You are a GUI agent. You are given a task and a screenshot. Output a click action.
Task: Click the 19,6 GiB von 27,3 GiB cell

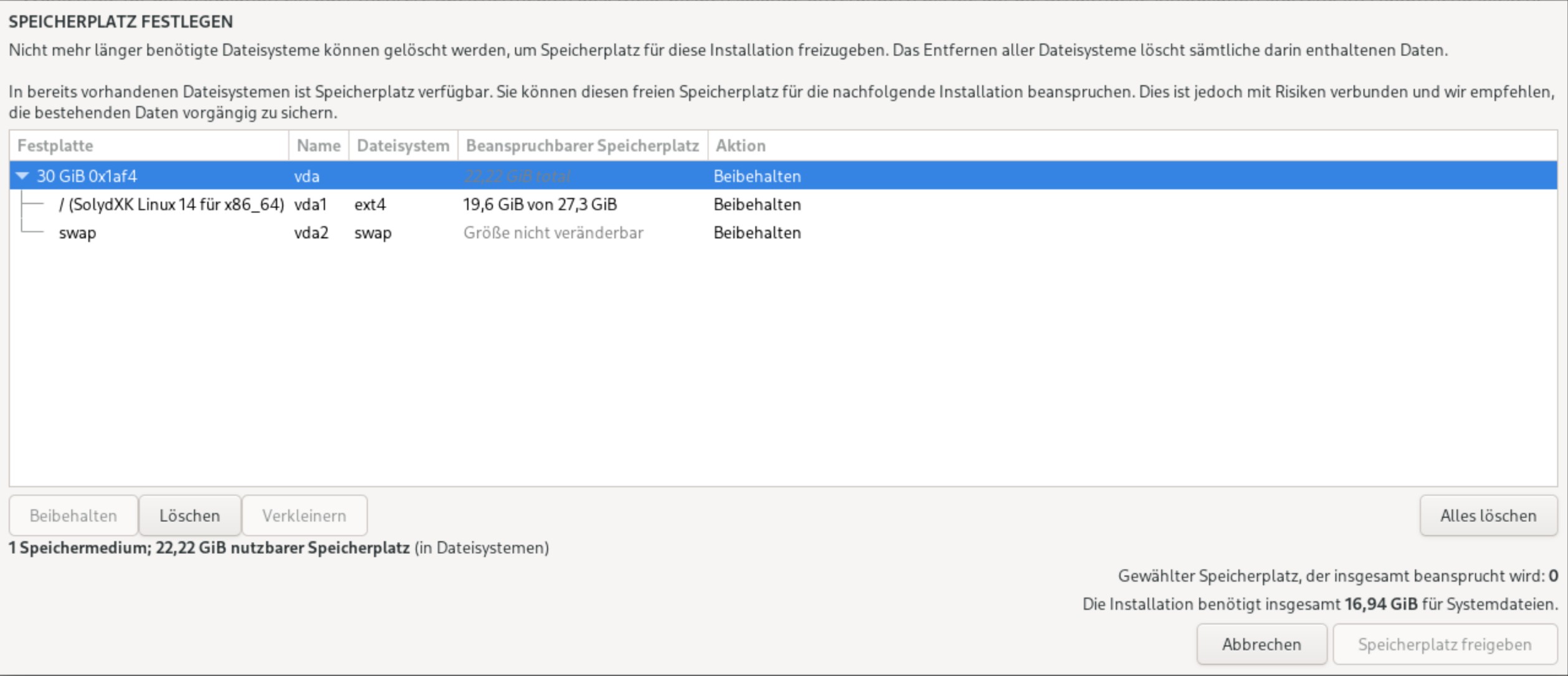click(539, 204)
